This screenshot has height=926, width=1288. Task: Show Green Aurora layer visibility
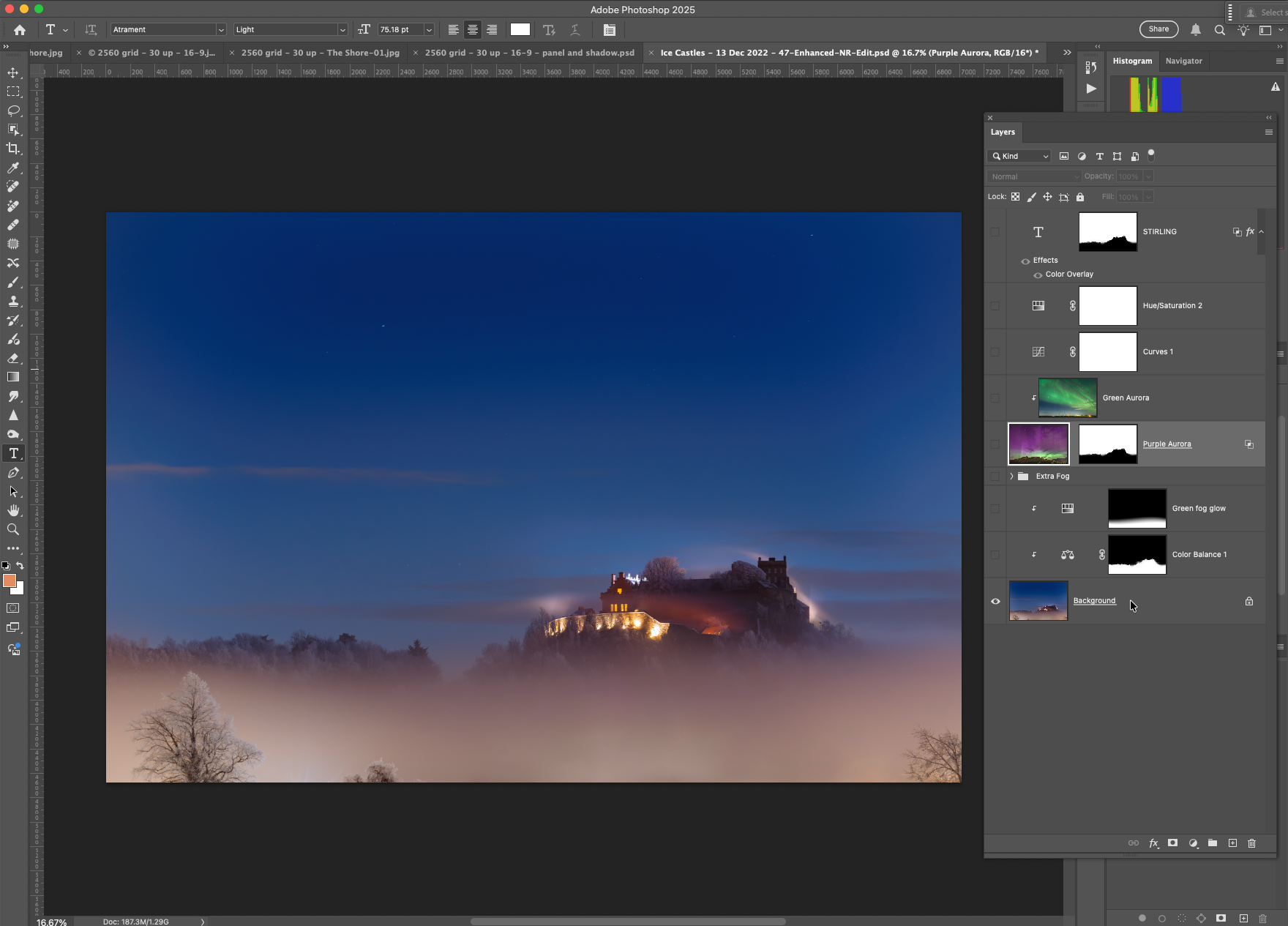click(x=995, y=398)
